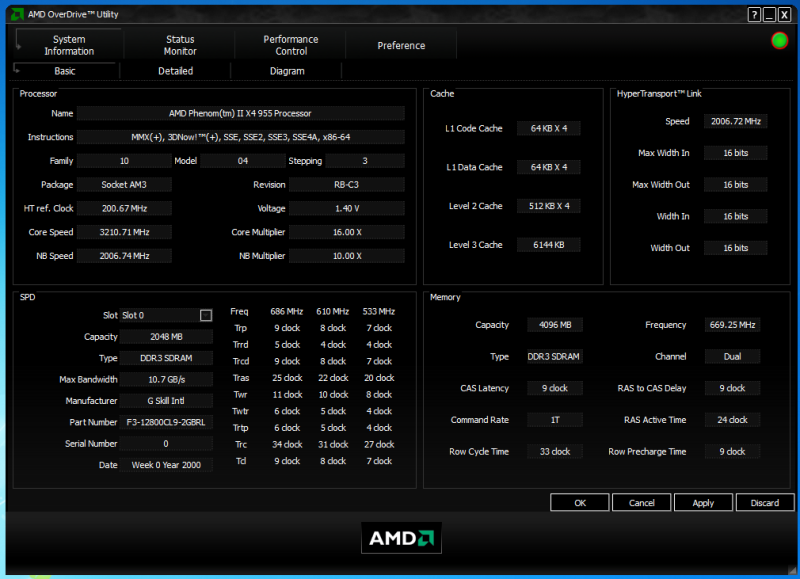Select the Width Out value 16 bits
Image resolution: width=800 pixels, height=579 pixels.
pos(735,247)
